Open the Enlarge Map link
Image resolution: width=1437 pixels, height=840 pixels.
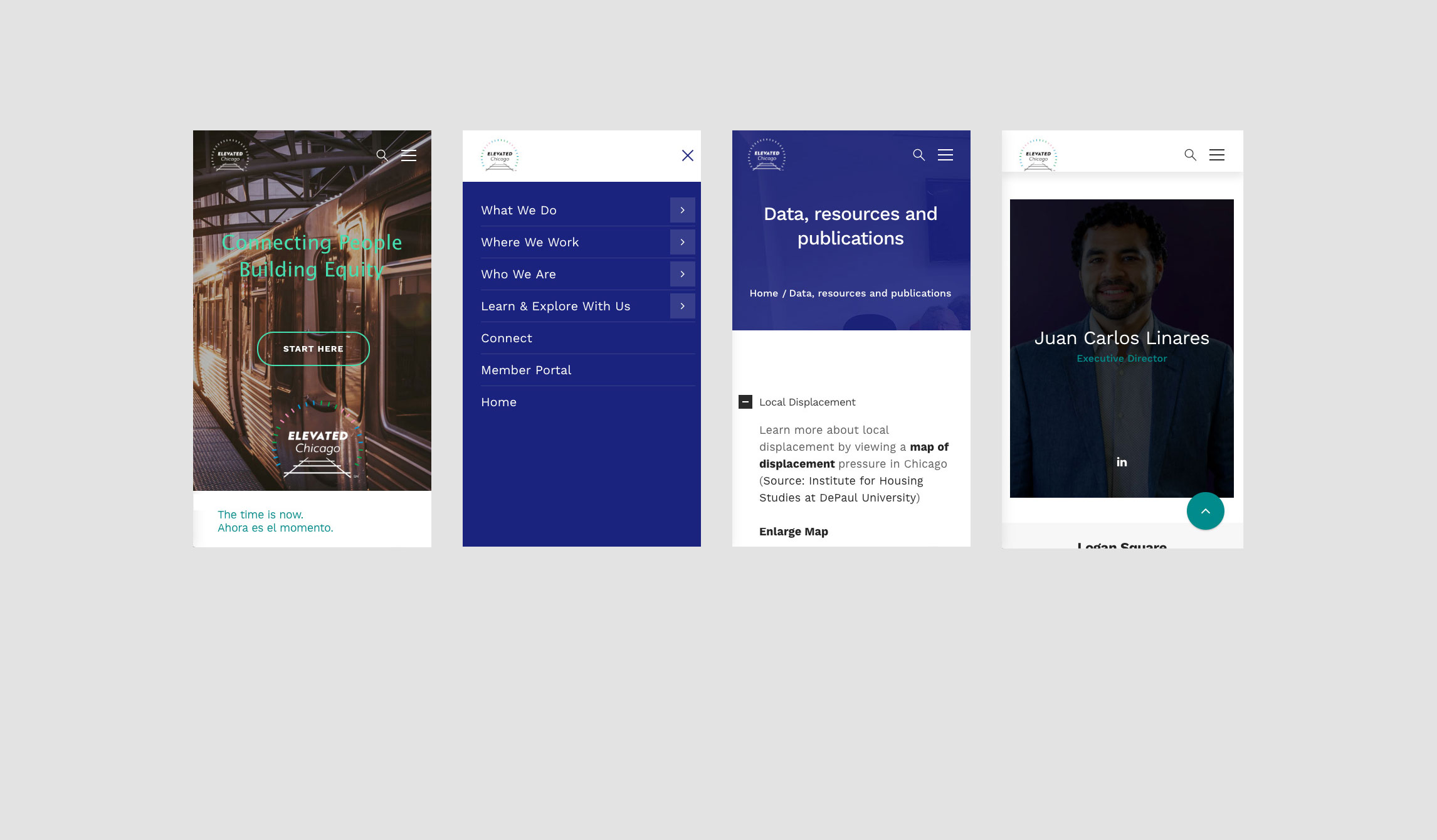tap(793, 531)
